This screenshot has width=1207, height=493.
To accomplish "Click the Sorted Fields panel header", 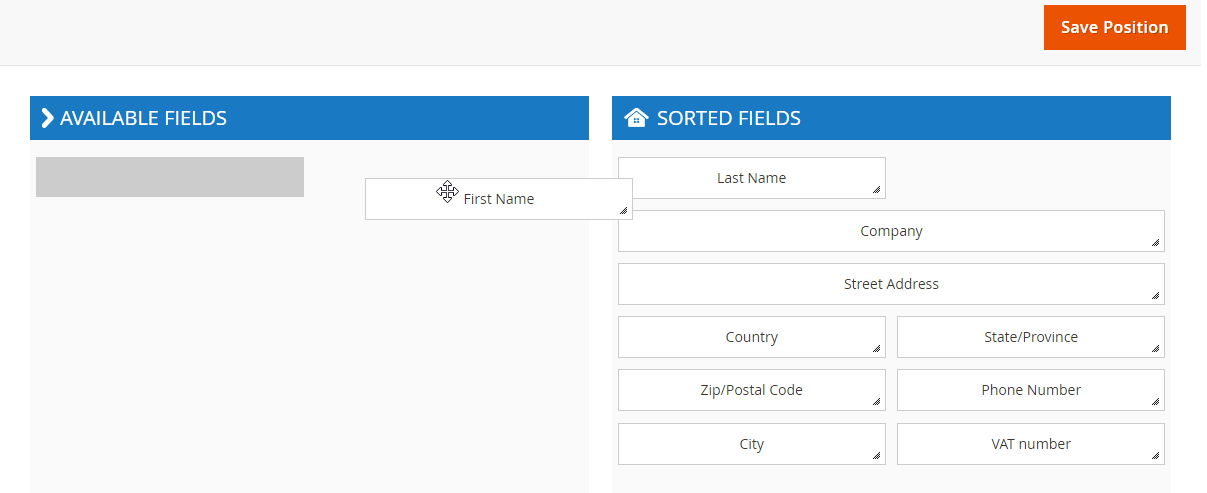I will (x=891, y=118).
